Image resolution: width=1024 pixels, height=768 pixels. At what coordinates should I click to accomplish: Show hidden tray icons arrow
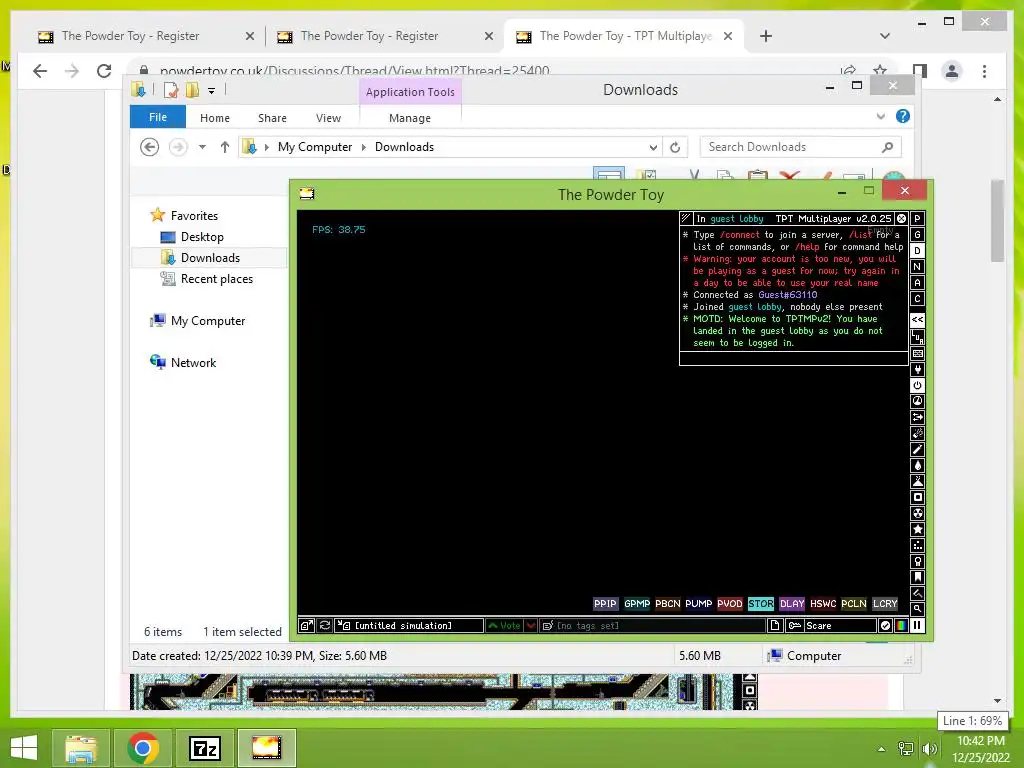click(881, 749)
